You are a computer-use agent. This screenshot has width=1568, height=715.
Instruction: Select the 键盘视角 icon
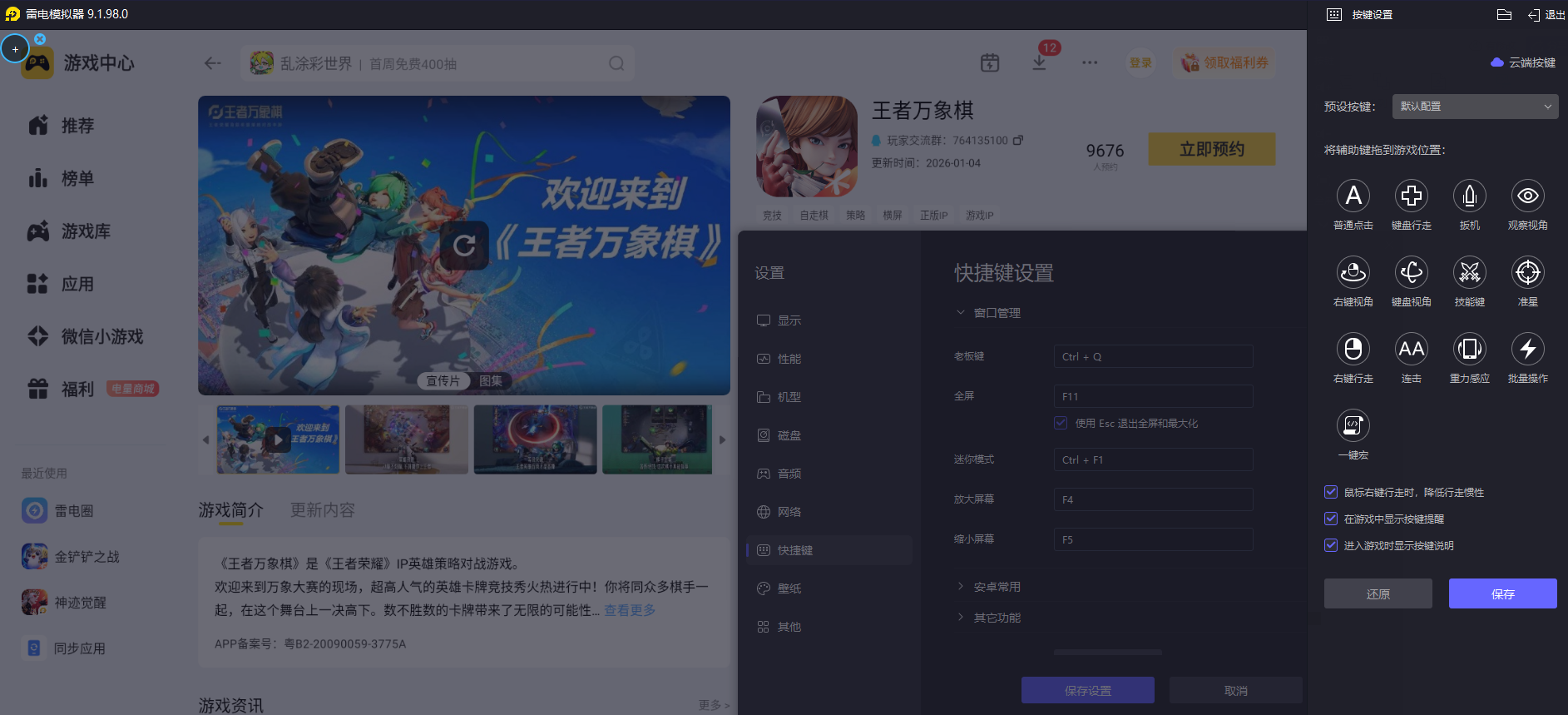tap(1412, 272)
